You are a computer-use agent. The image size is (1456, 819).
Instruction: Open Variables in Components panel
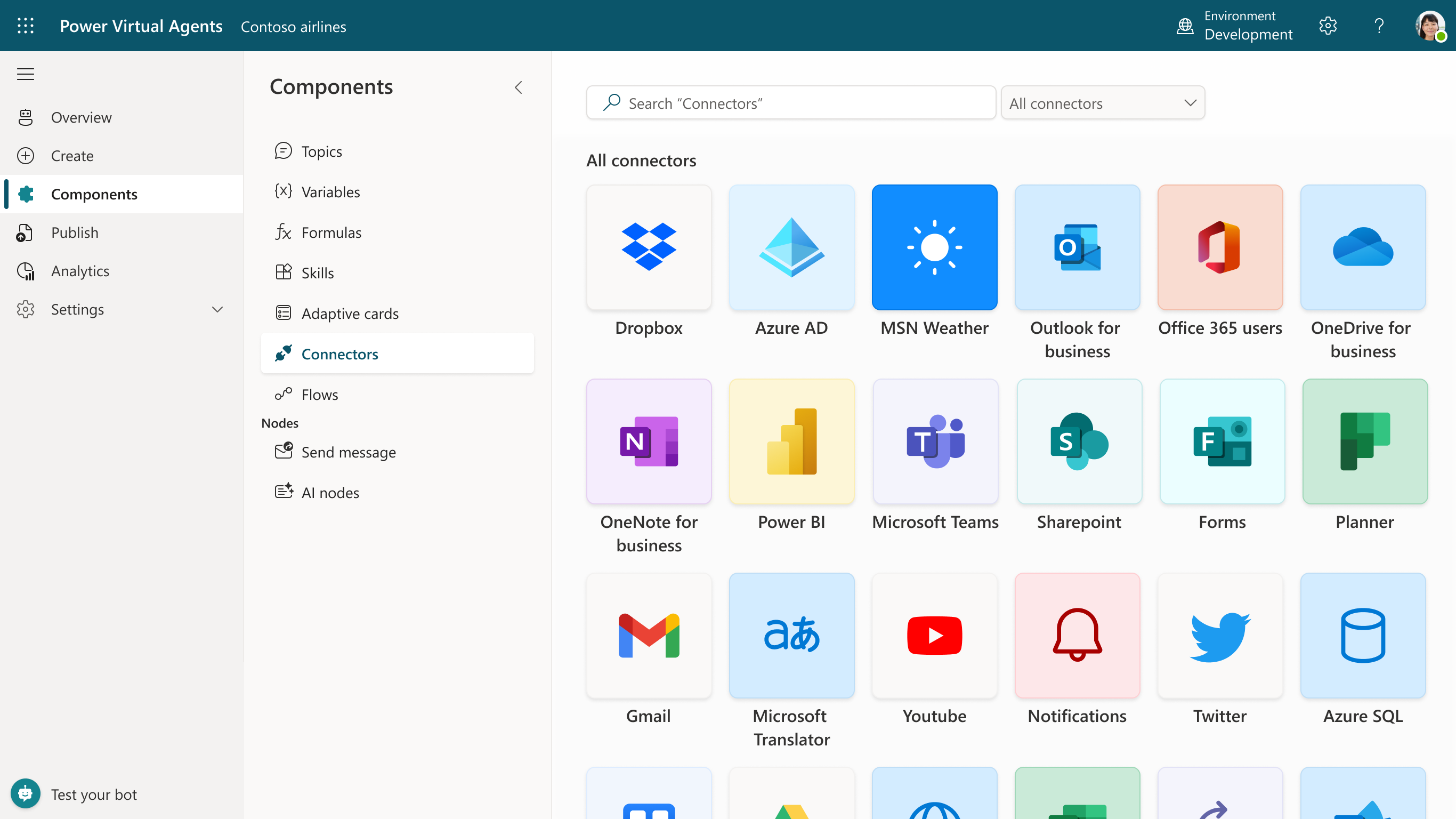point(398,192)
